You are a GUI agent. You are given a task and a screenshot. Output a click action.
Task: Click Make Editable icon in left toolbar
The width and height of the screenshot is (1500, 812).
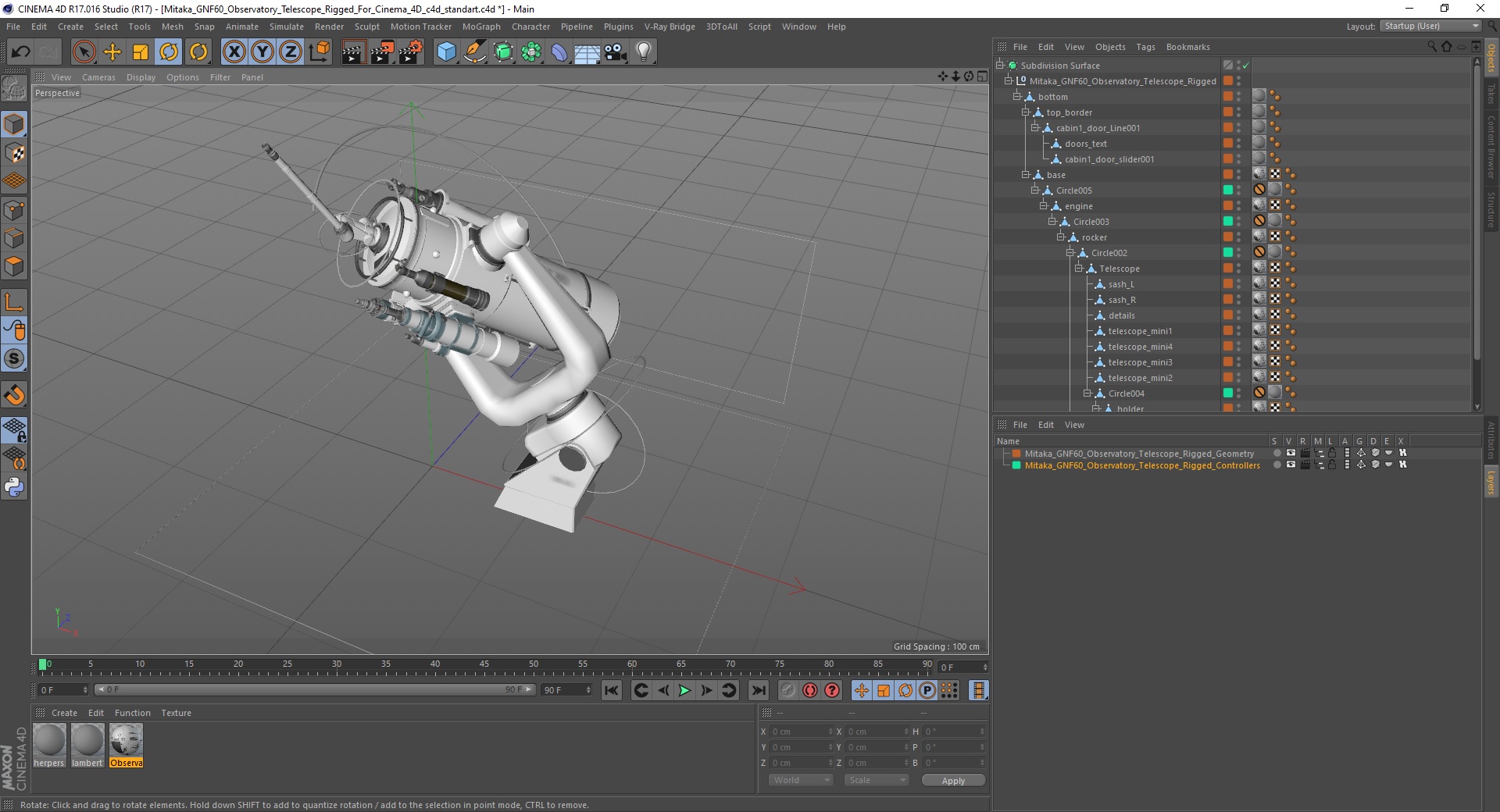pyautogui.click(x=14, y=89)
